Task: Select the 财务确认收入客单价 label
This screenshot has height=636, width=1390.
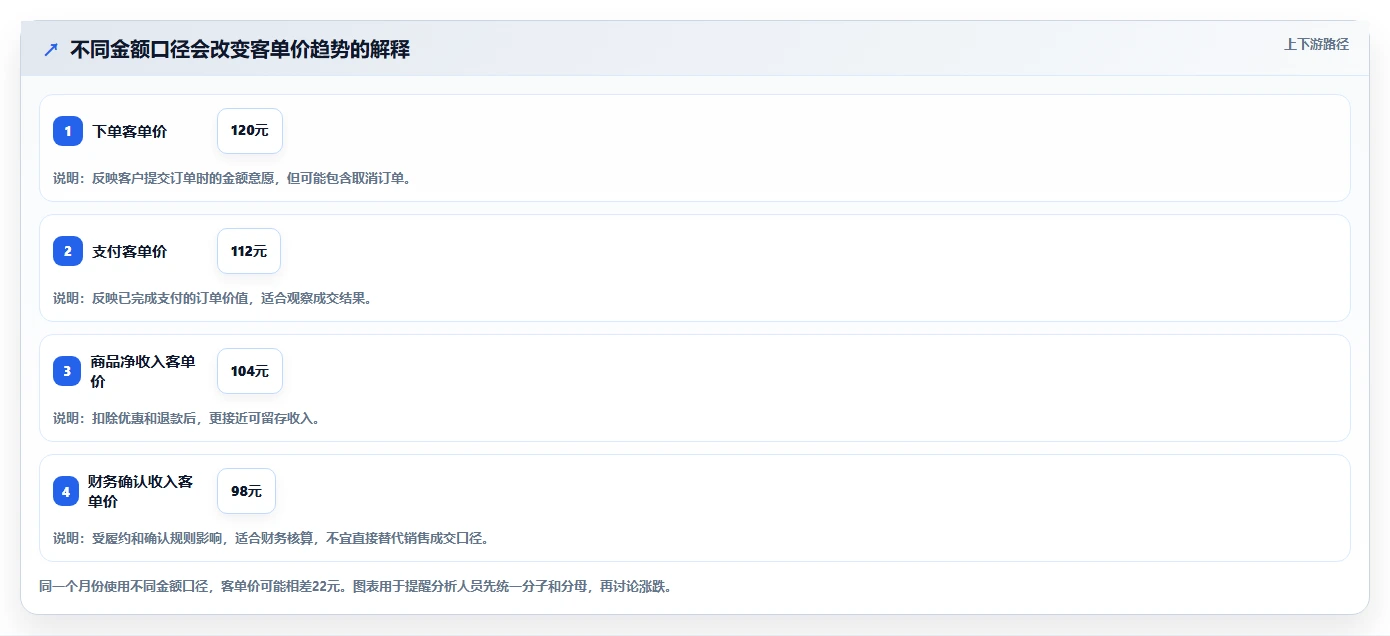Action: pyautogui.click(x=140, y=491)
